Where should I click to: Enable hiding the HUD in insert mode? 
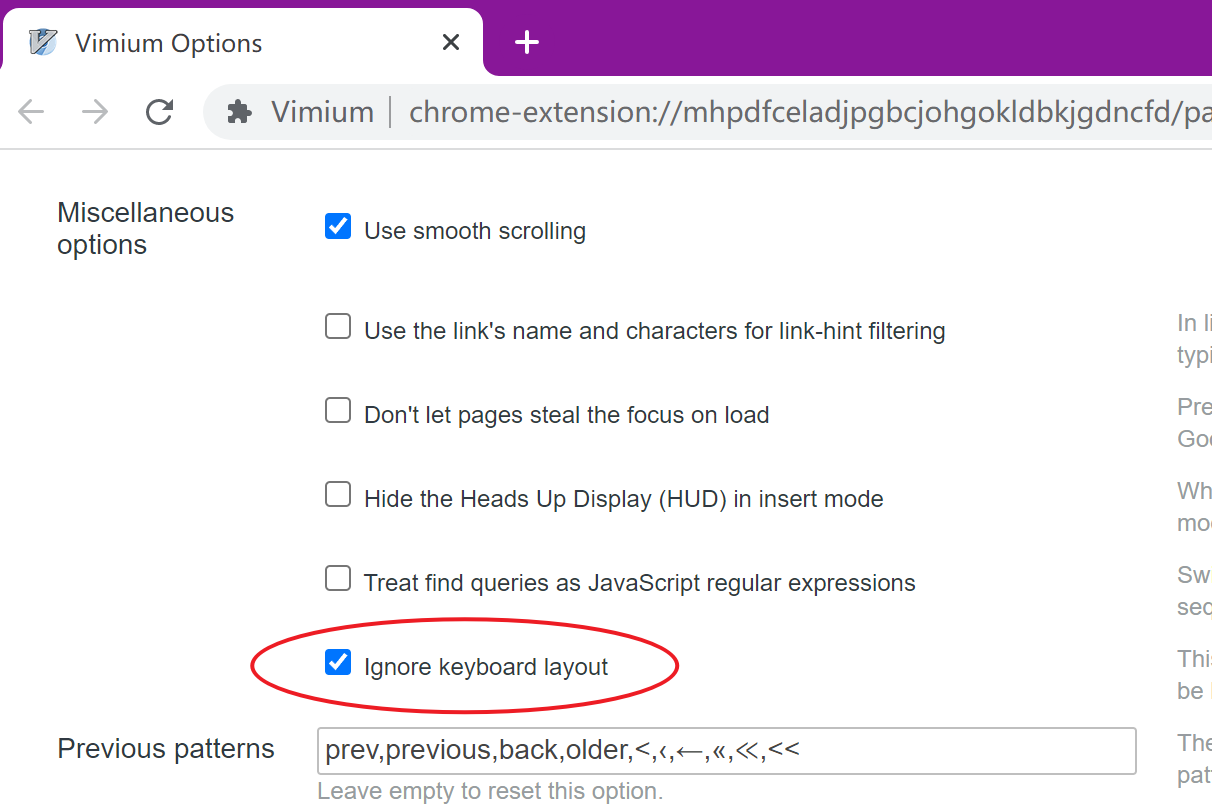click(338, 494)
